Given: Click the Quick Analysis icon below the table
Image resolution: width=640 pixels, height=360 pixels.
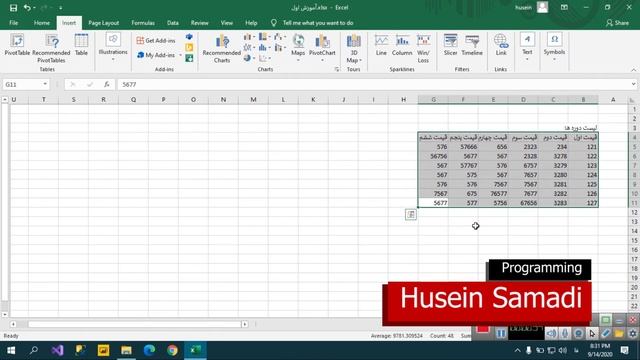Looking at the screenshot, I should [411, 215].
